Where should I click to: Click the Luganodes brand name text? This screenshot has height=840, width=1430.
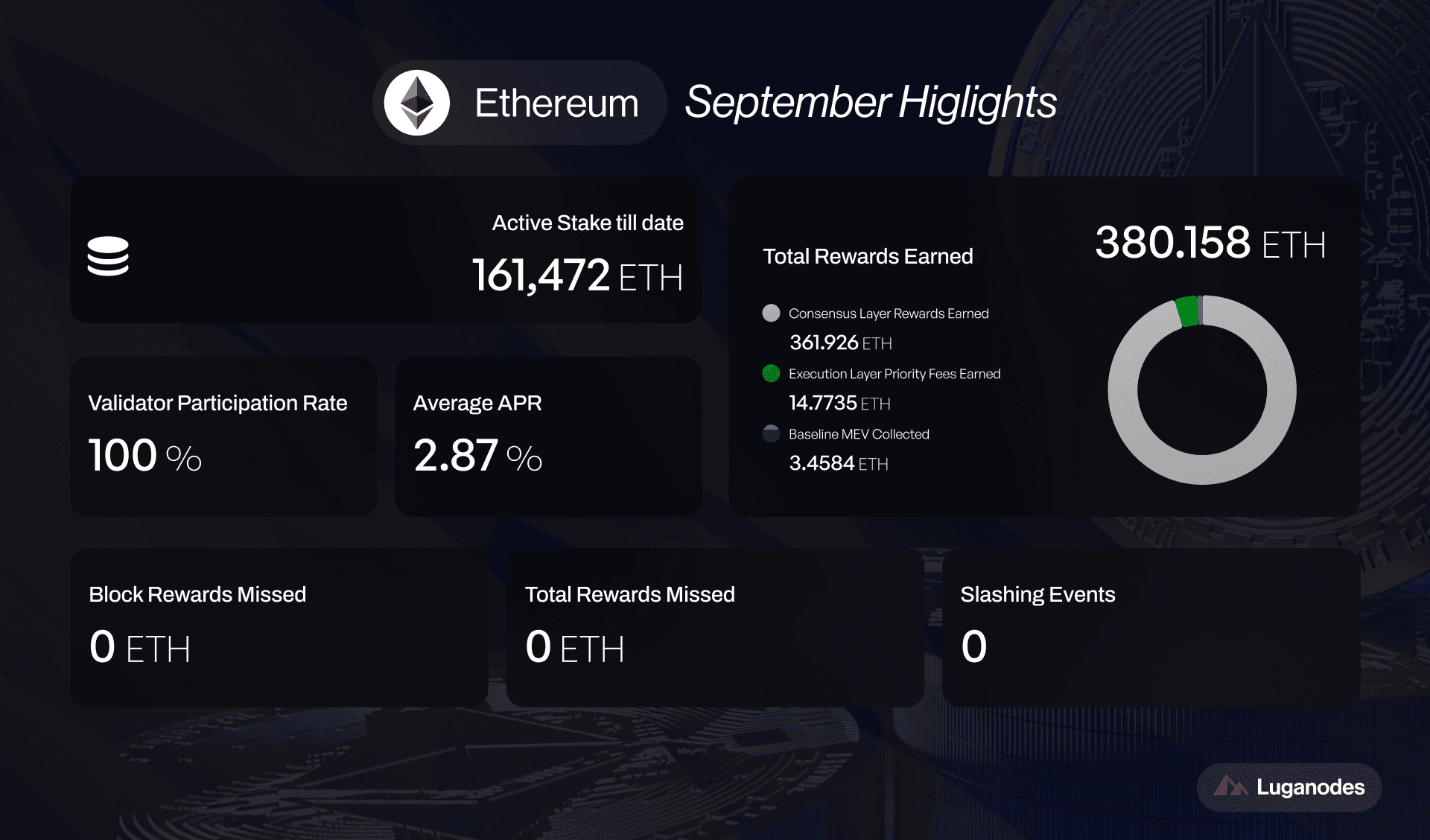[1310, 787]
